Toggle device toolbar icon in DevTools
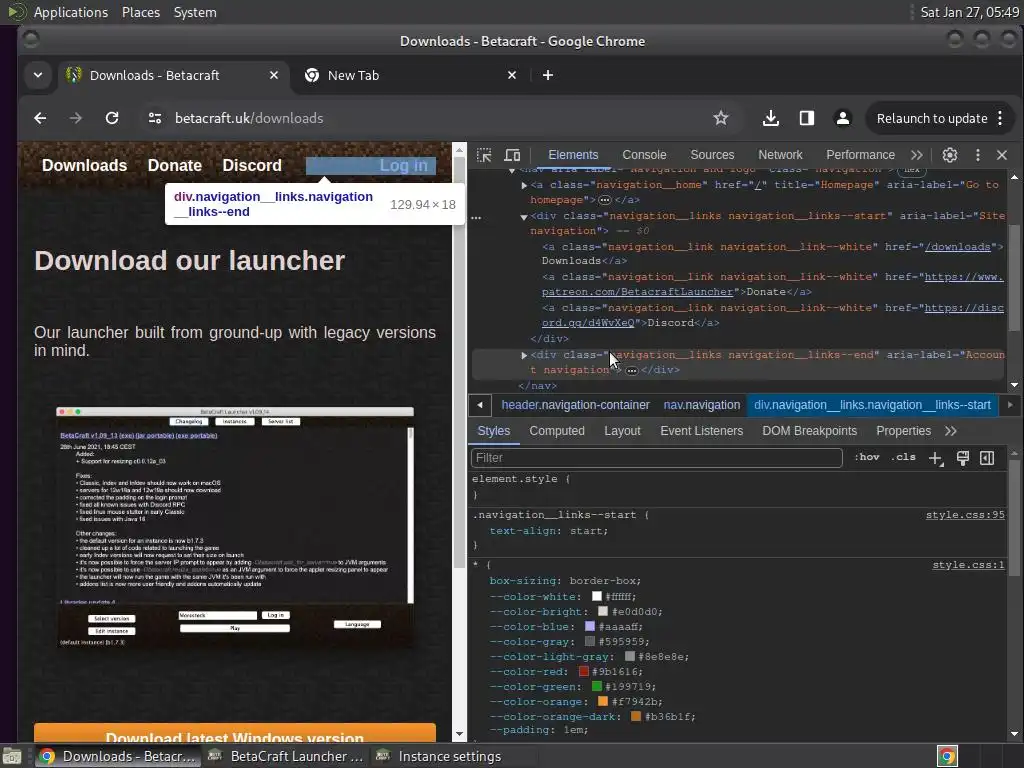 [x=513, y=155]
